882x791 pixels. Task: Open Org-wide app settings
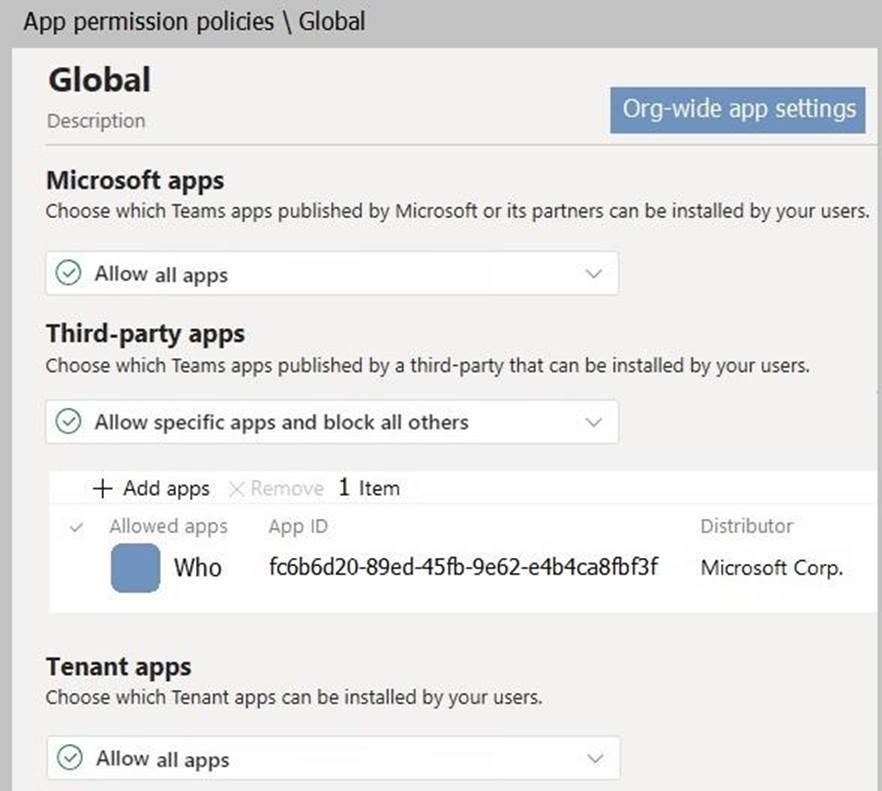pos(738,109)
